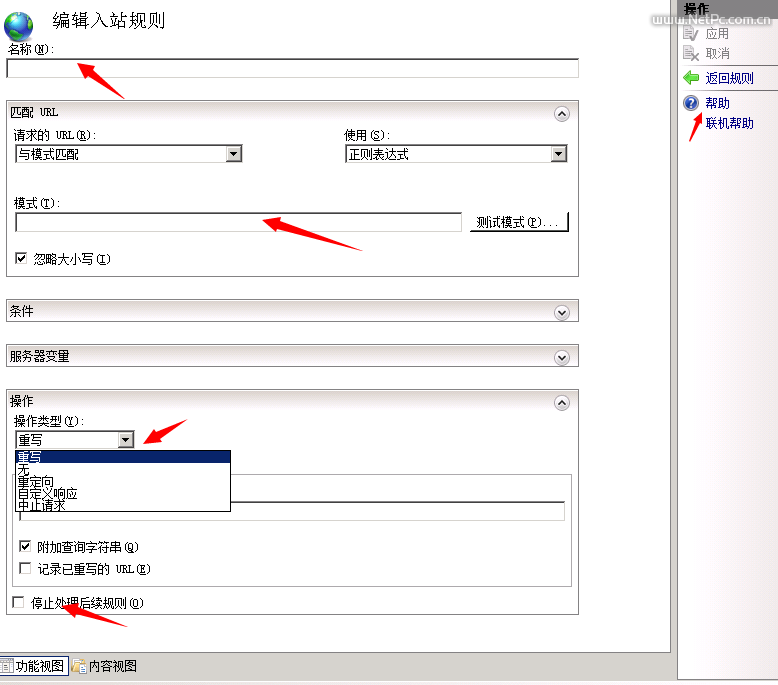Open the 帮助 link
Screen dimensions: 778x685
point(717,103)
